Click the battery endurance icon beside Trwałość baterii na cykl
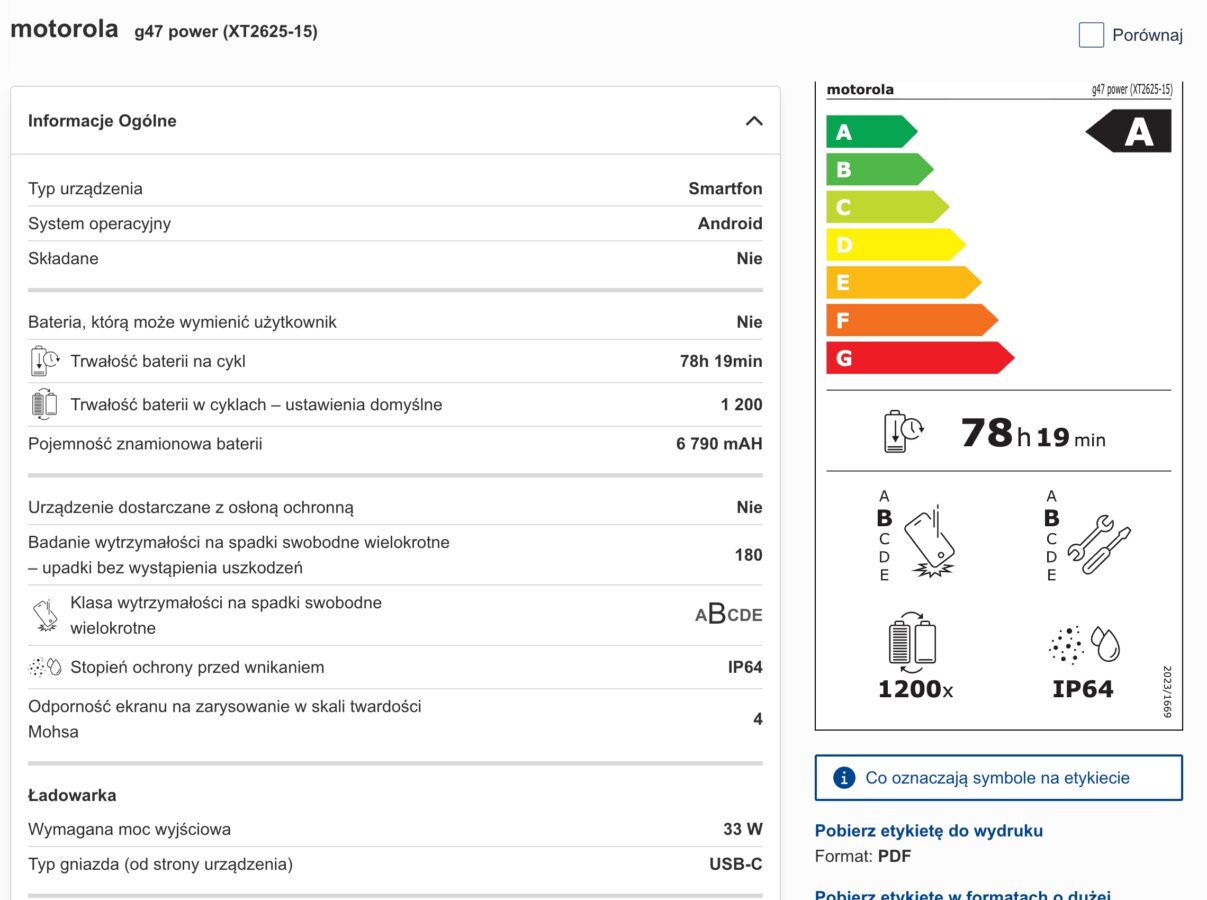 point(45,361)
